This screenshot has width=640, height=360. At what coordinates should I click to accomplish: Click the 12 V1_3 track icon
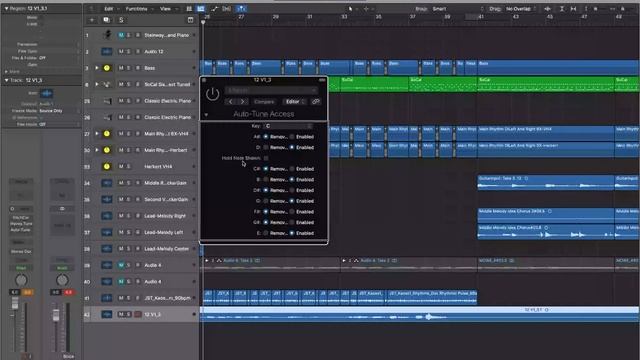pyautogui.click(x=107, y=314)
